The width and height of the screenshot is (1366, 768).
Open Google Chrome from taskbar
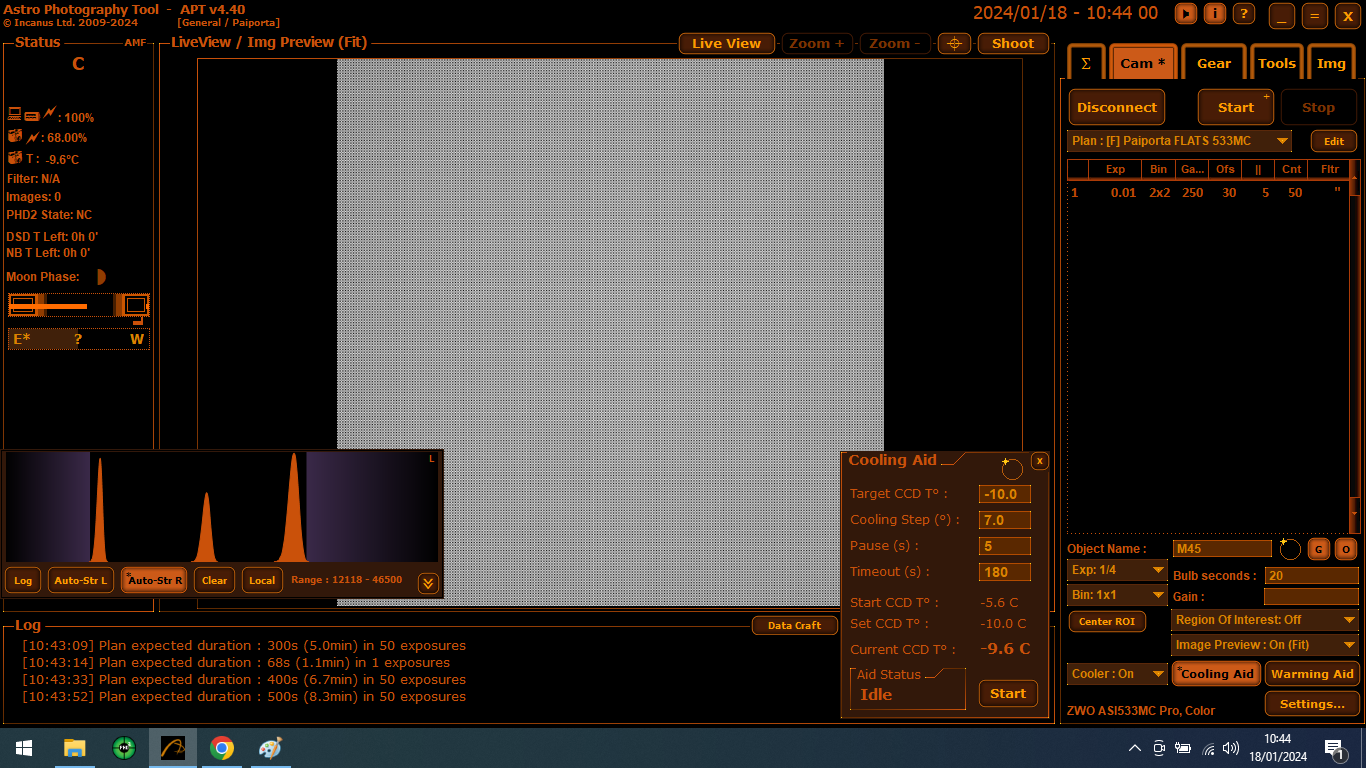pyautogui.click(x=222, y=748)
